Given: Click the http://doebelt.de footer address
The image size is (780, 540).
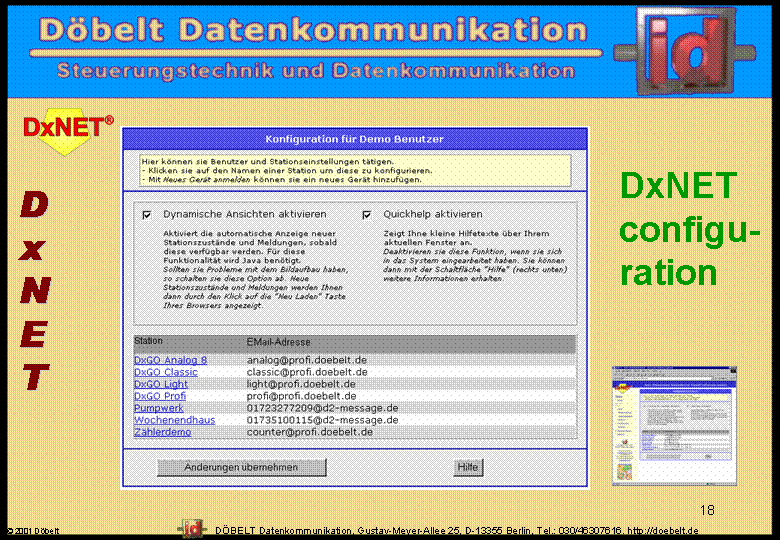Looking at the screenshot, I should 663,531.
